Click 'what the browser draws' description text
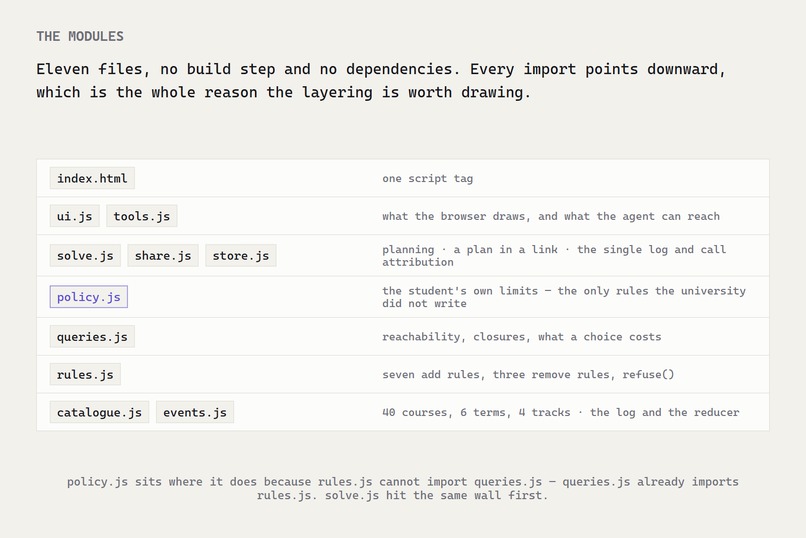 551,216
